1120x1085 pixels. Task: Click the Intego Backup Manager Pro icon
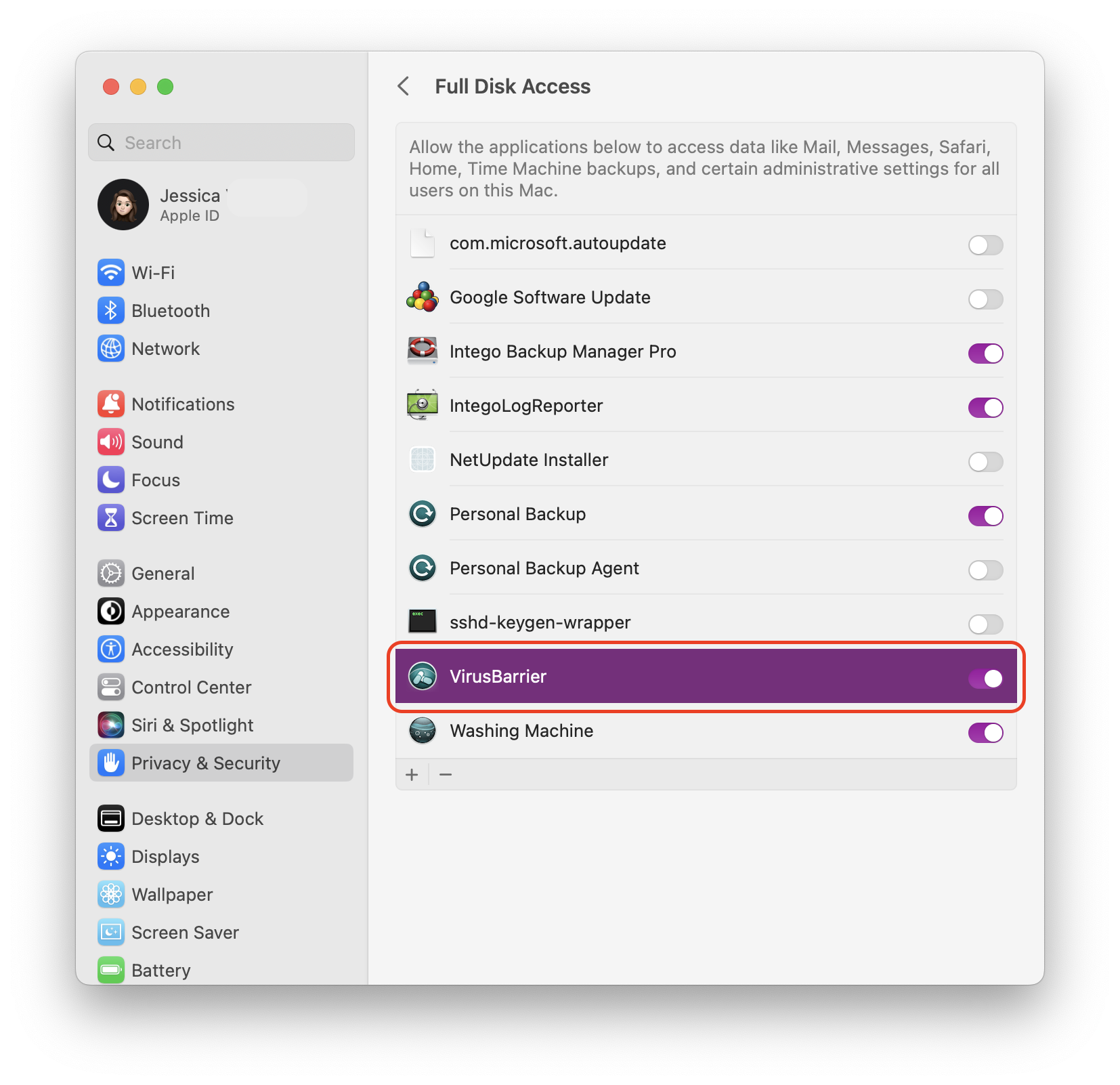coord(423,352)
